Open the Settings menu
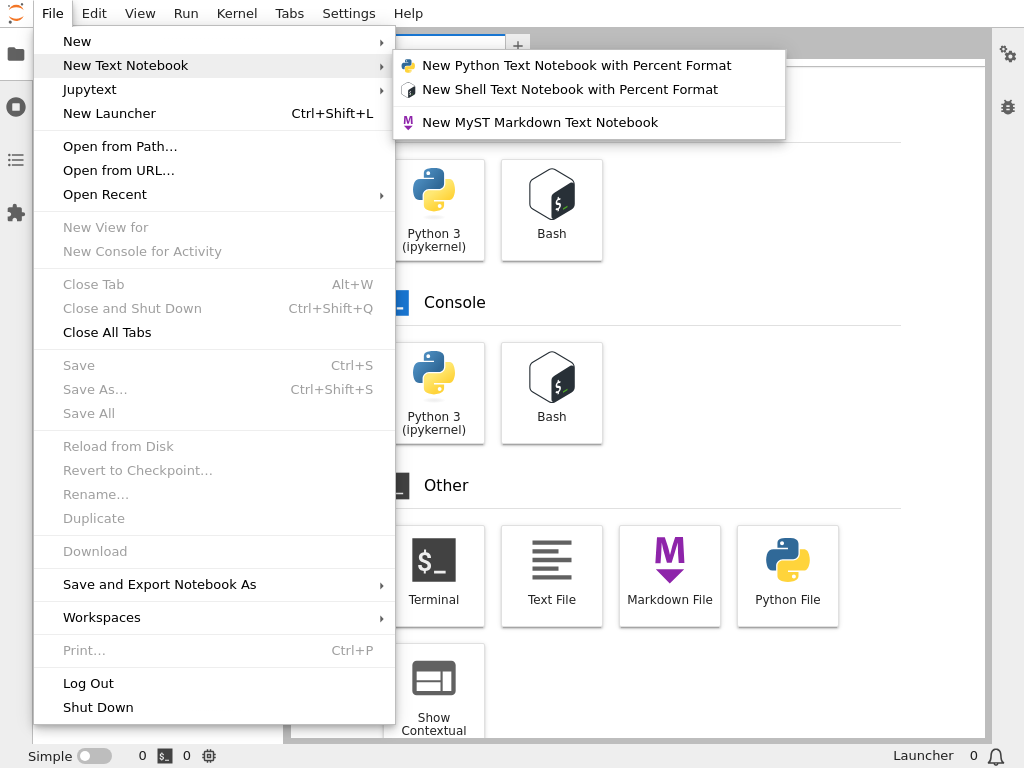1024x768 pixels. click(x=349, y=14)
